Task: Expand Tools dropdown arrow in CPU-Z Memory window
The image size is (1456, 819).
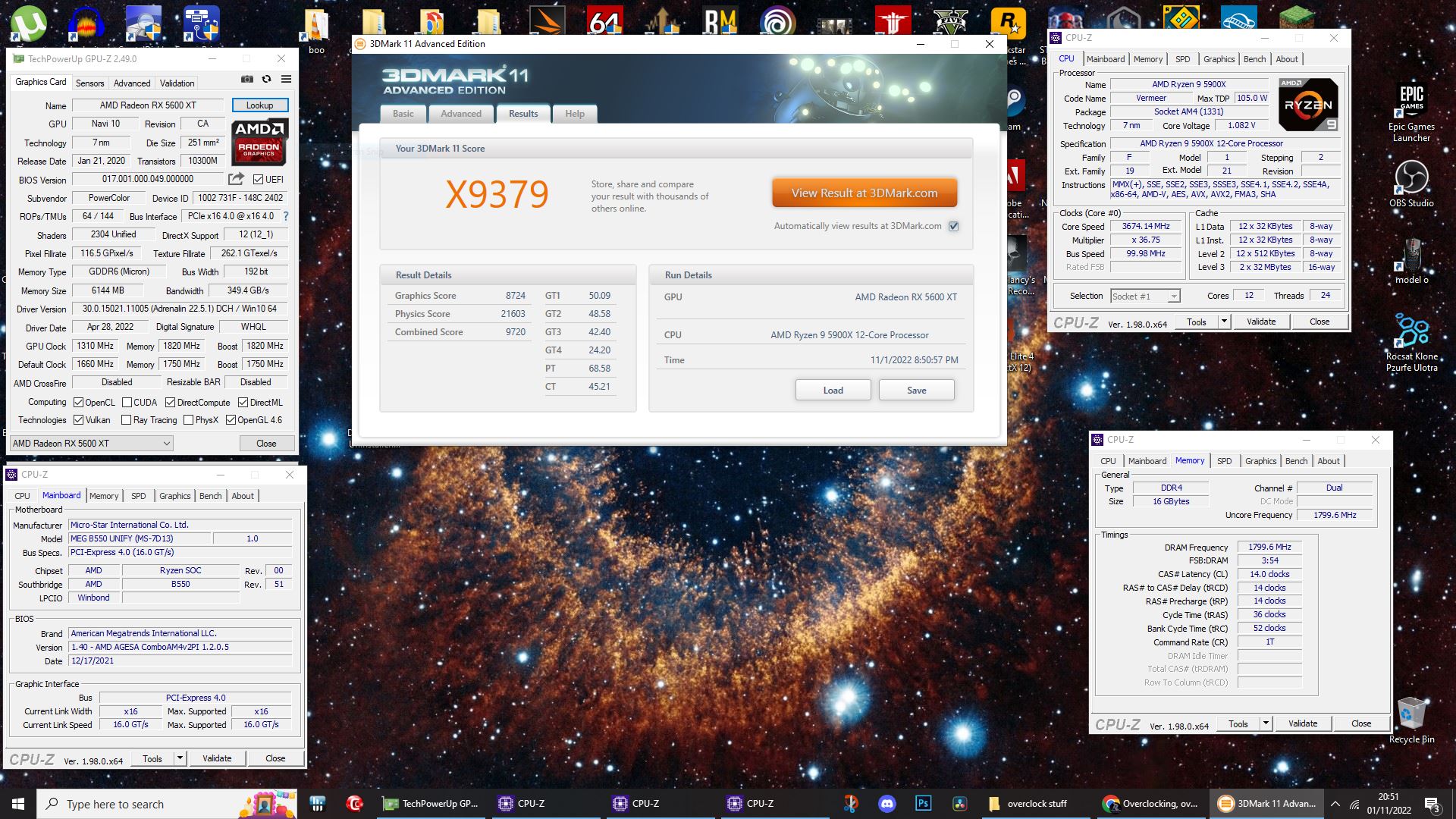Action: pos(1265,723)
